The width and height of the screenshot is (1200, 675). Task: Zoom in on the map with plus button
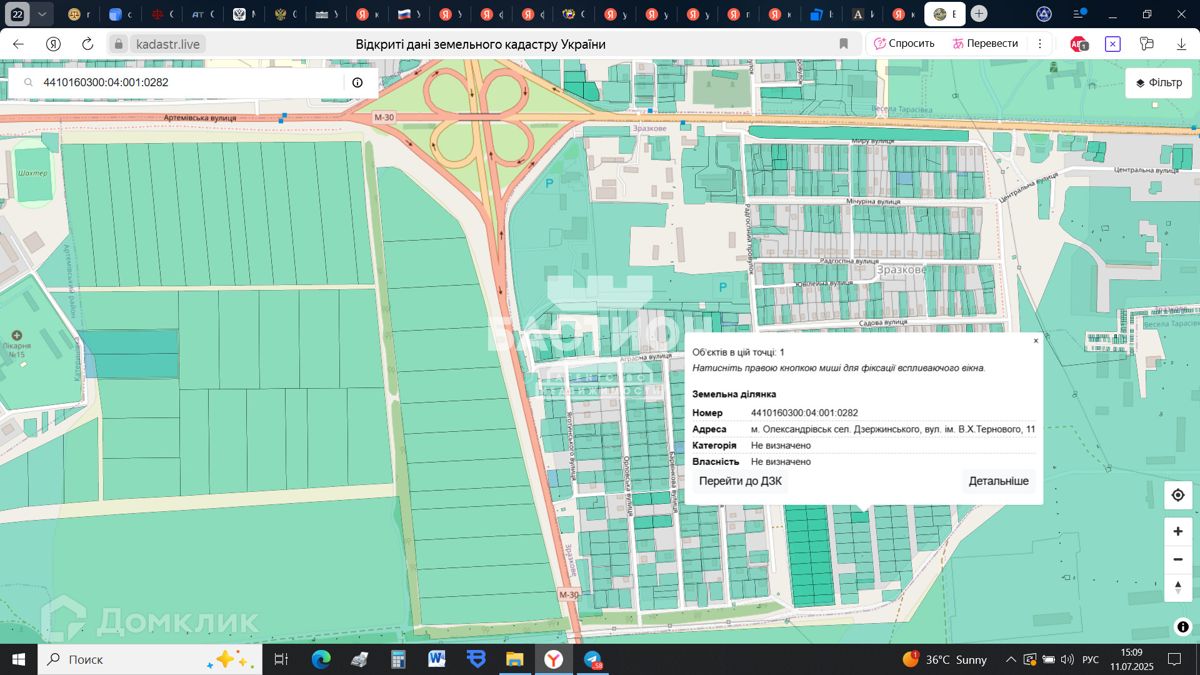point(1178,532)
